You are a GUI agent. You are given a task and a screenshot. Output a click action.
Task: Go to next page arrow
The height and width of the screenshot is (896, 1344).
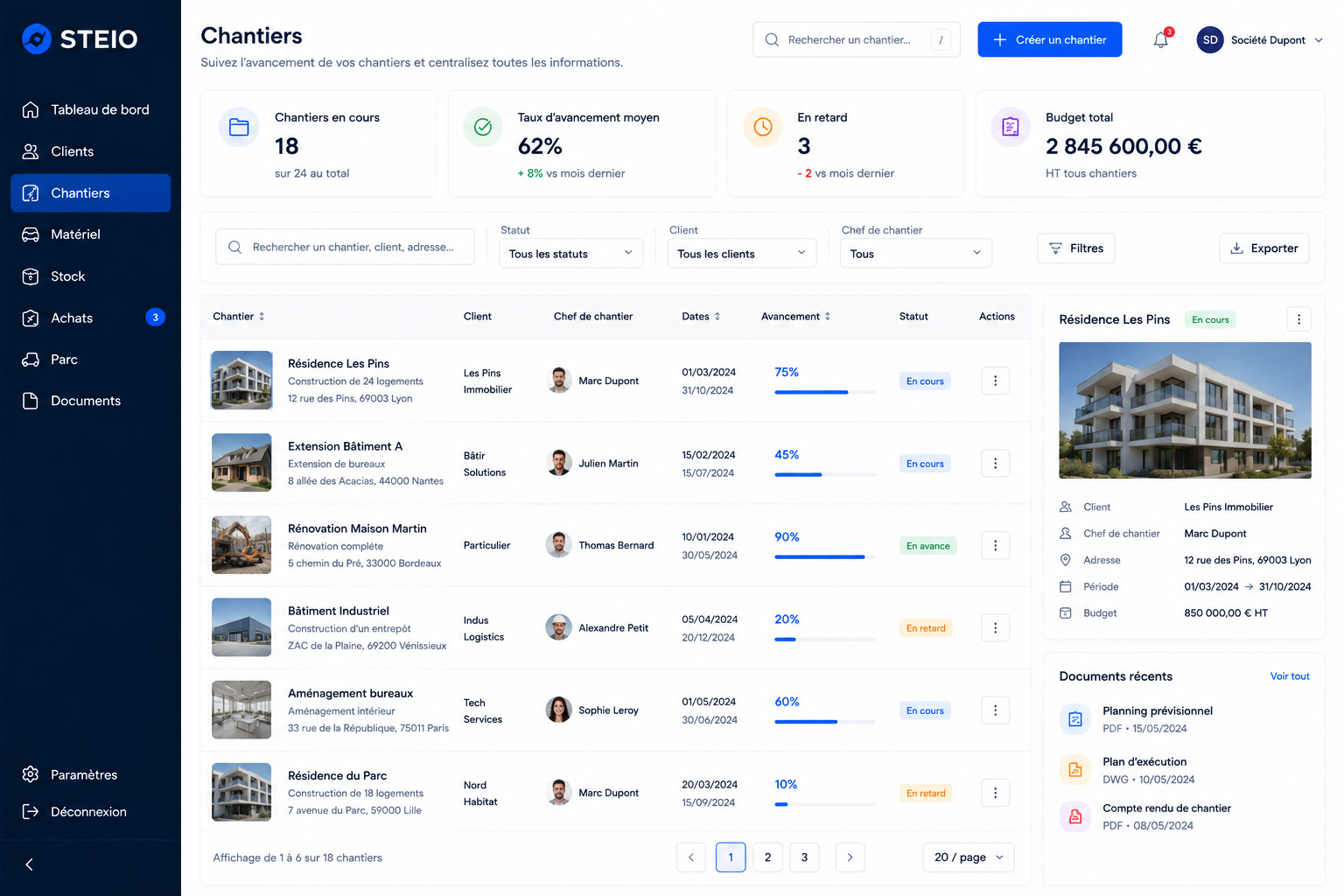(850, 857)
